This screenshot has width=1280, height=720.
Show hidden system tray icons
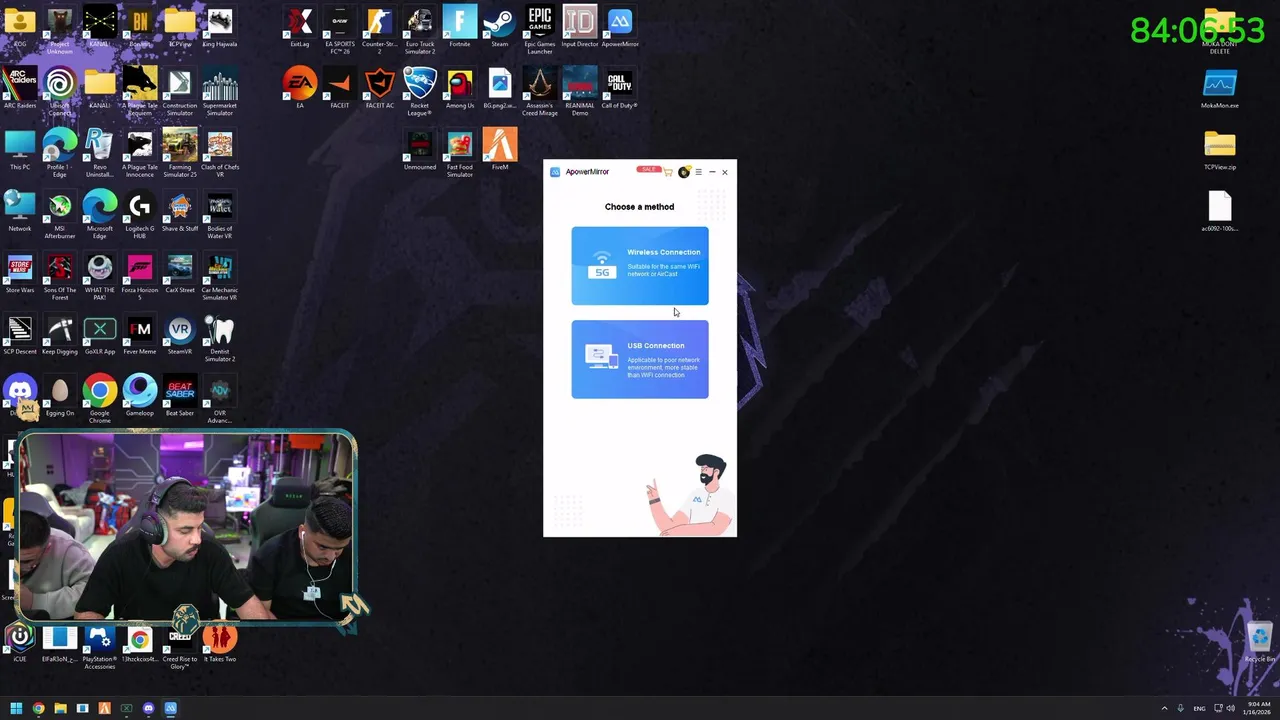(1164, 709)
